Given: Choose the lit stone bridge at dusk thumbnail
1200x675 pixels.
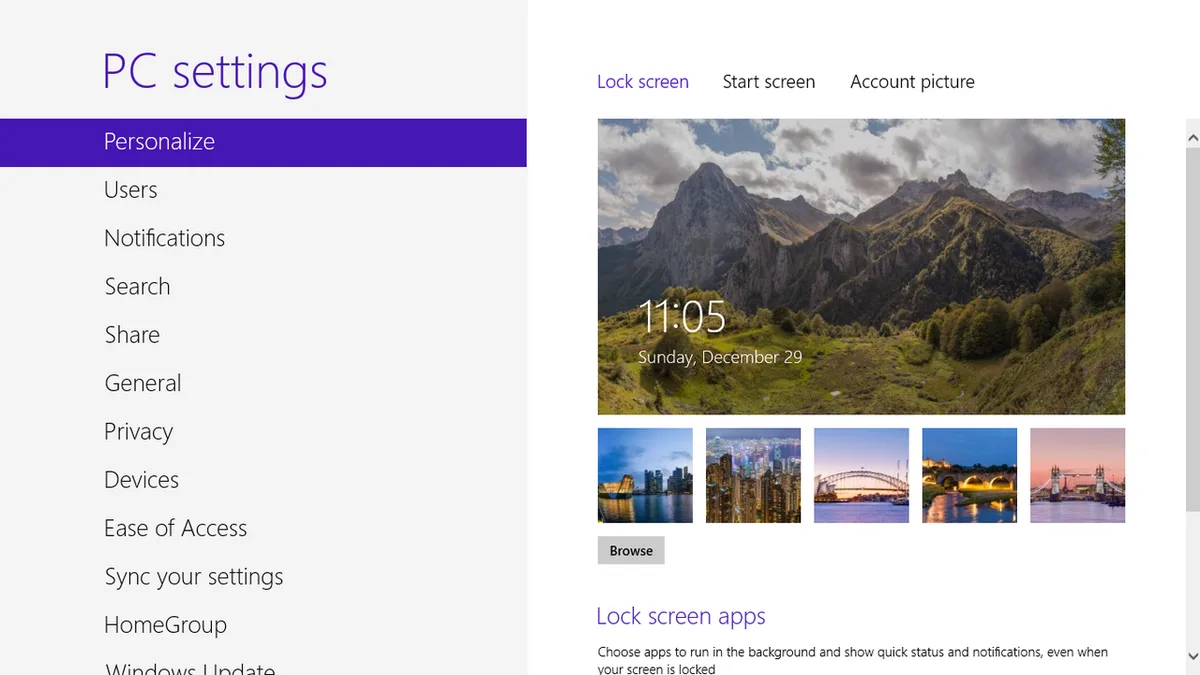Looking at the screenshot, I should [969, 475].
